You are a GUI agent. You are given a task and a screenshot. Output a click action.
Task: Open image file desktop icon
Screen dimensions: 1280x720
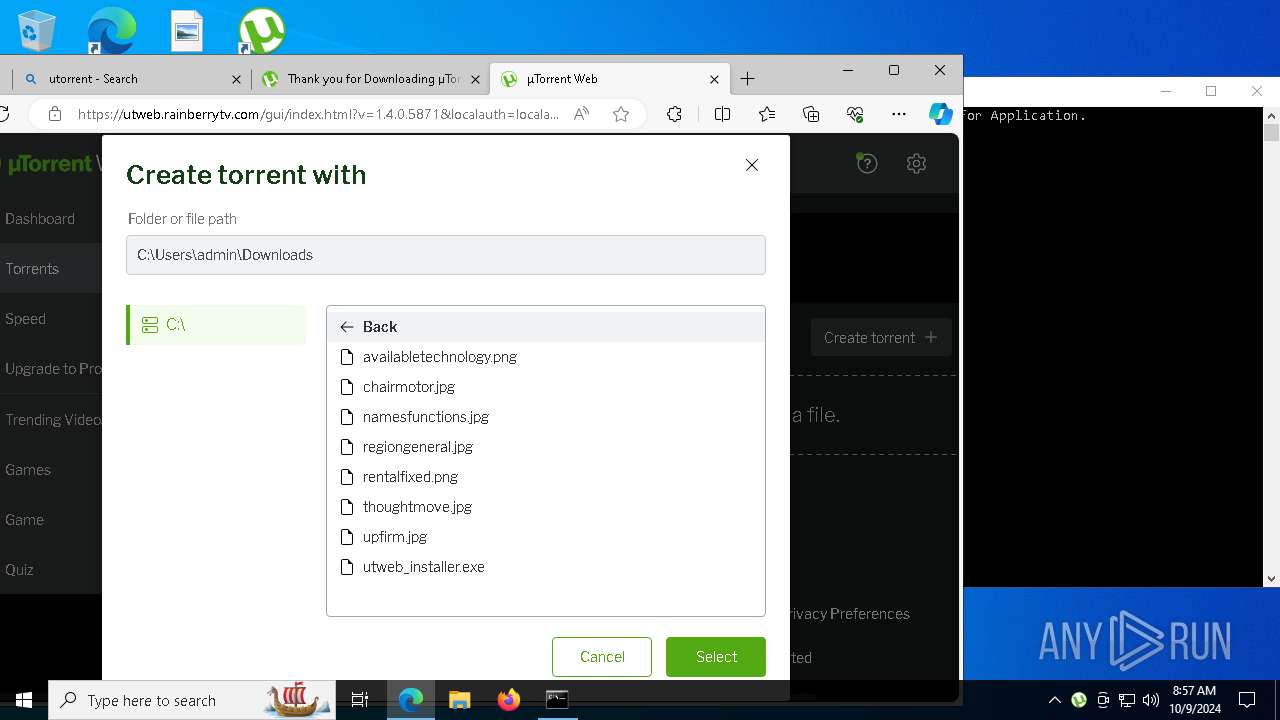pyautogui.click(x=187, y=31)
